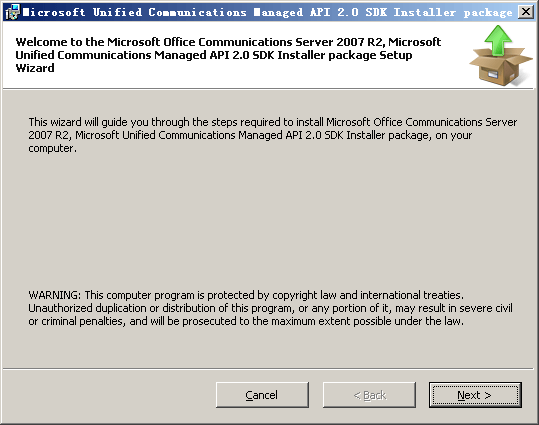Click 'Unauthorized duplication' line in the warning

click(x=270, y=308)
